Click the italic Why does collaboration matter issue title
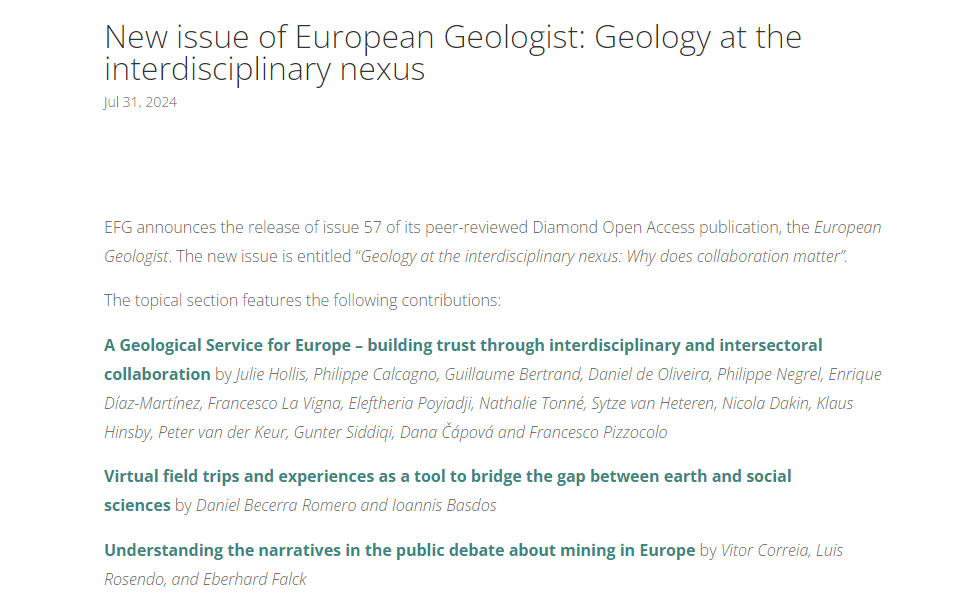The height and width of the screenshot is (611, 953). click(x=602, y=256)
